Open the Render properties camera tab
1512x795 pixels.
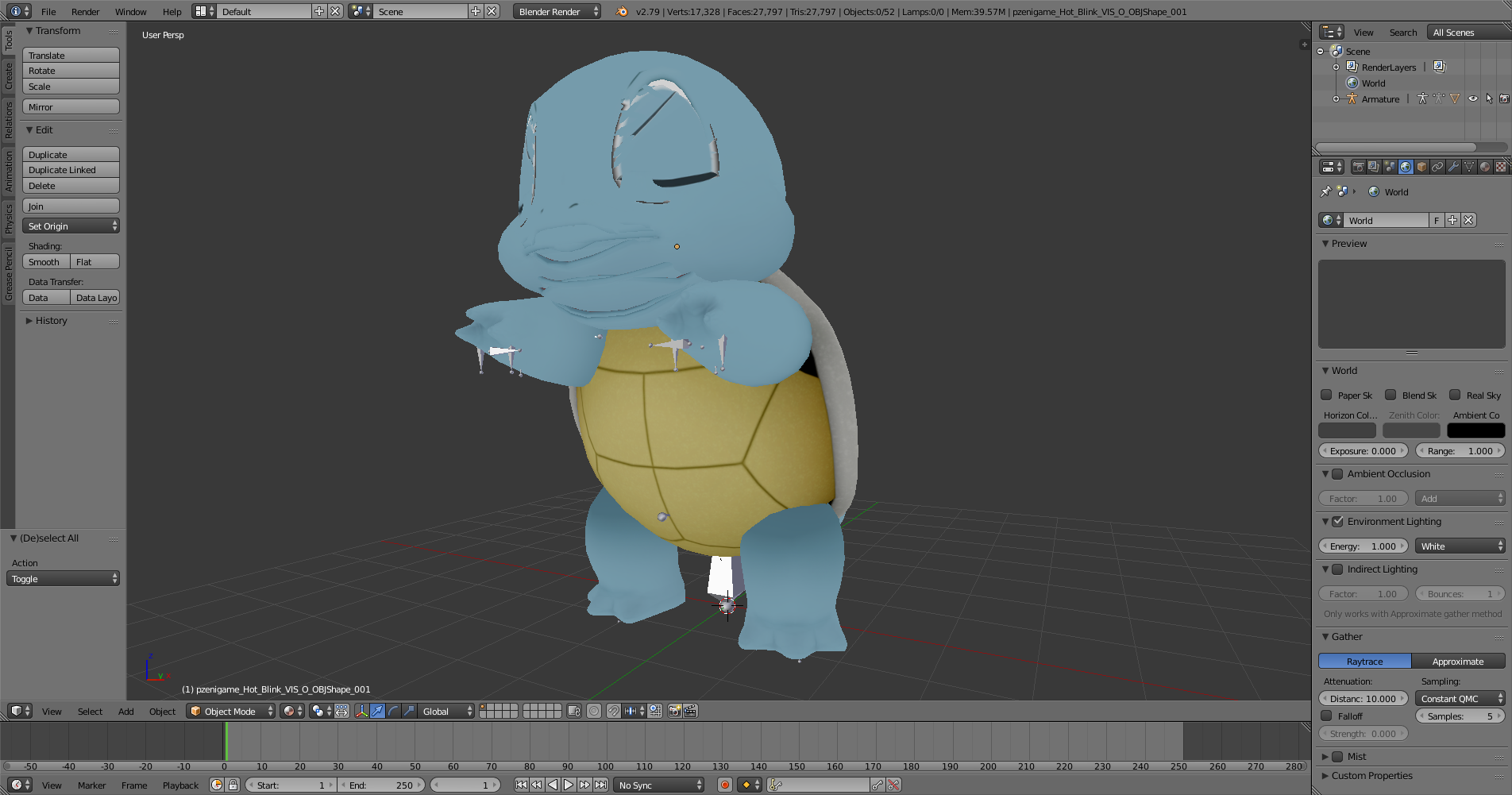coord(1358,167)
